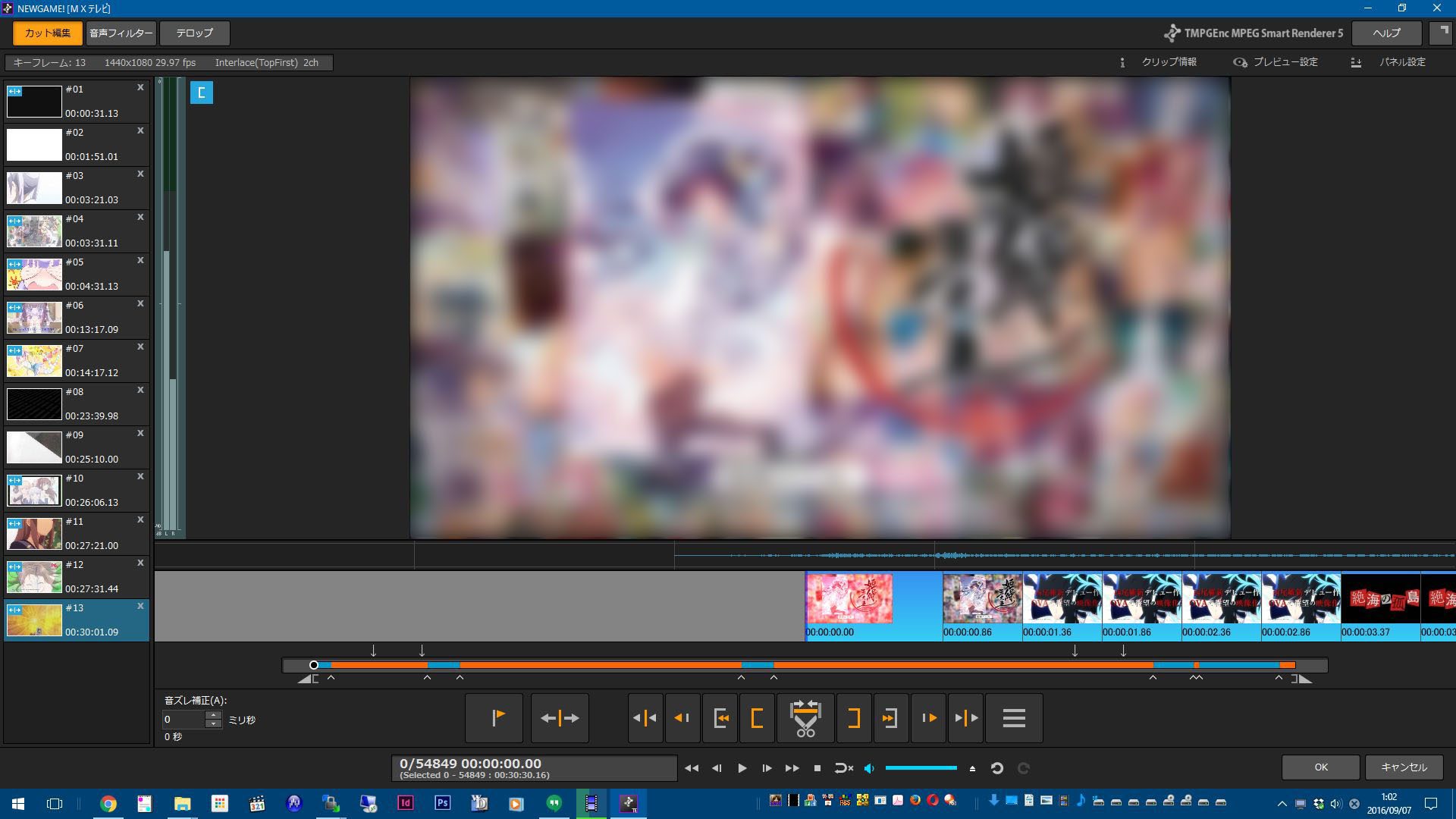Increase audio offset with stepper up arrow
The height and width of the screenshot is (819, 1456).
(214, 715)
